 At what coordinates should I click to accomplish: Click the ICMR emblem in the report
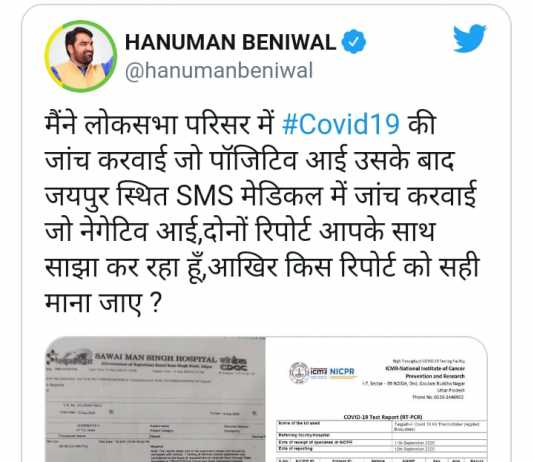pos(299,372)
